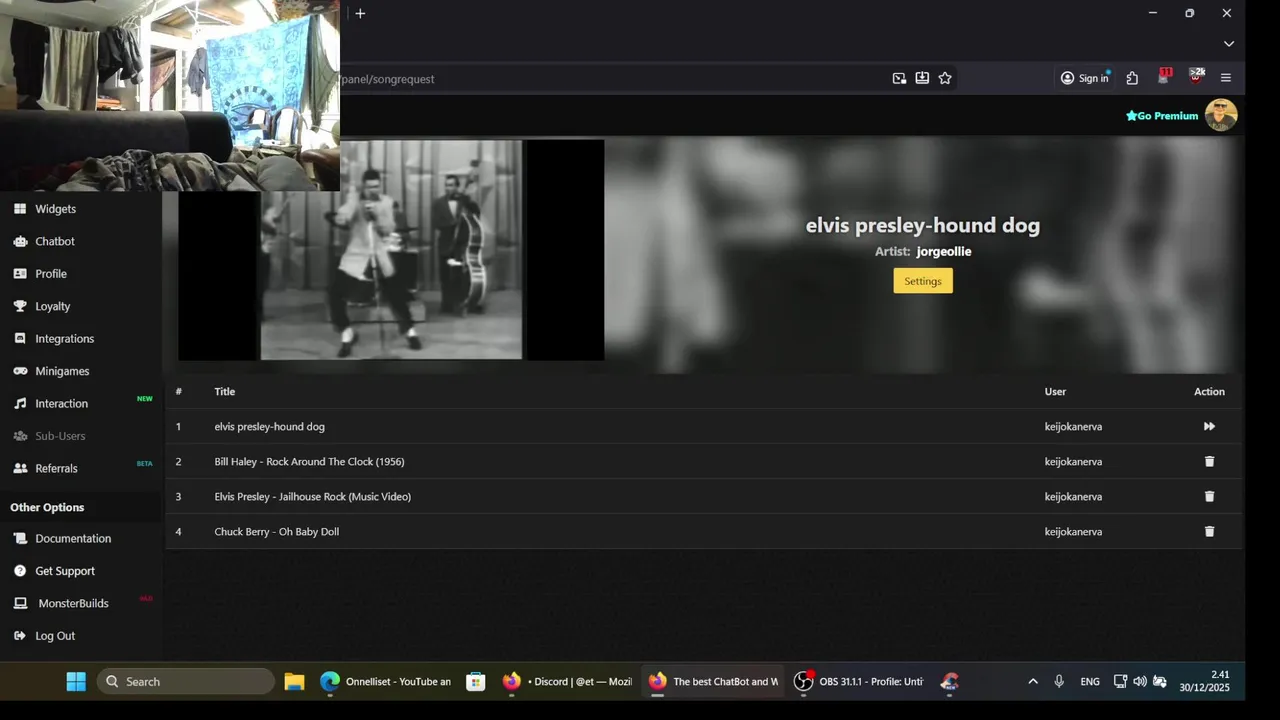Select title Elvis Presley - Jailhouse Rock (Music Video)
This screenshot has width=1280, height=720.
[312, 497]
